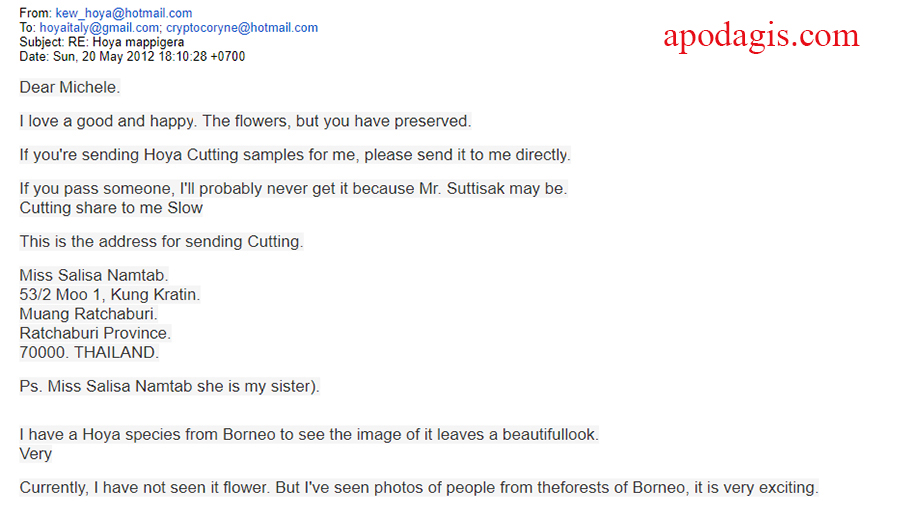The height and width of the screenshot is (517, 900).
Task: Click the name Miss Salisa Namtab in address
Action: tap(94, 275)
